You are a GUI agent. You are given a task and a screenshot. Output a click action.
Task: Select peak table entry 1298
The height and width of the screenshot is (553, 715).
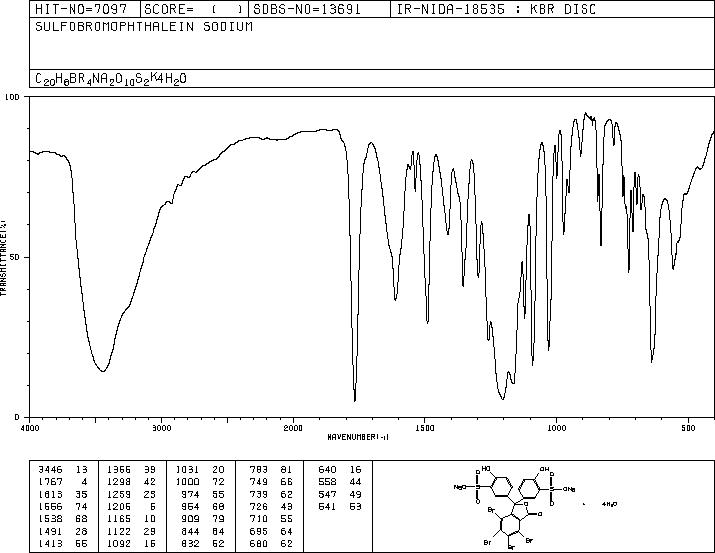pyautogui.click(x=131, y=482)
